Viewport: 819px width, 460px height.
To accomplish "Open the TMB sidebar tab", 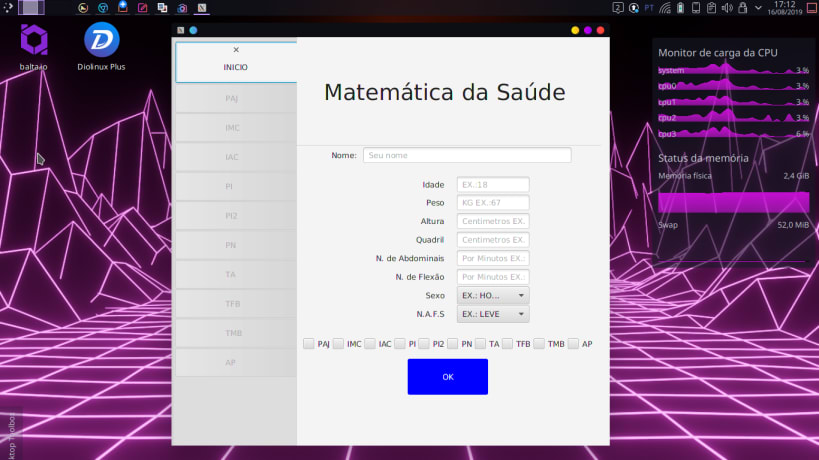I will click(x=236, y=333).
